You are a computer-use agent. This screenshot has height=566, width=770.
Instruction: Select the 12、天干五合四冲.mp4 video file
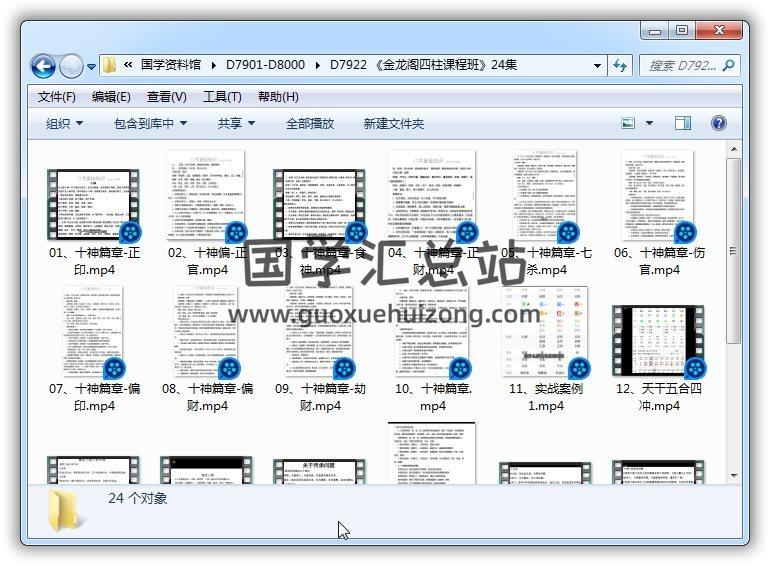[659, 342]
